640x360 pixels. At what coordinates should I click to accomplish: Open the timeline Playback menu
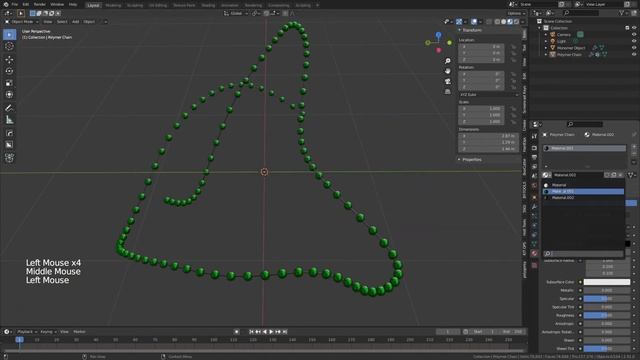[x=27, y=332]
